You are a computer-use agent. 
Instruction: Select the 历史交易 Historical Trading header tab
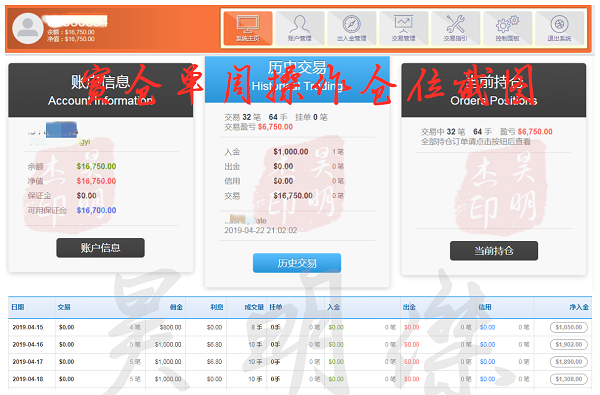pos(297,79)
